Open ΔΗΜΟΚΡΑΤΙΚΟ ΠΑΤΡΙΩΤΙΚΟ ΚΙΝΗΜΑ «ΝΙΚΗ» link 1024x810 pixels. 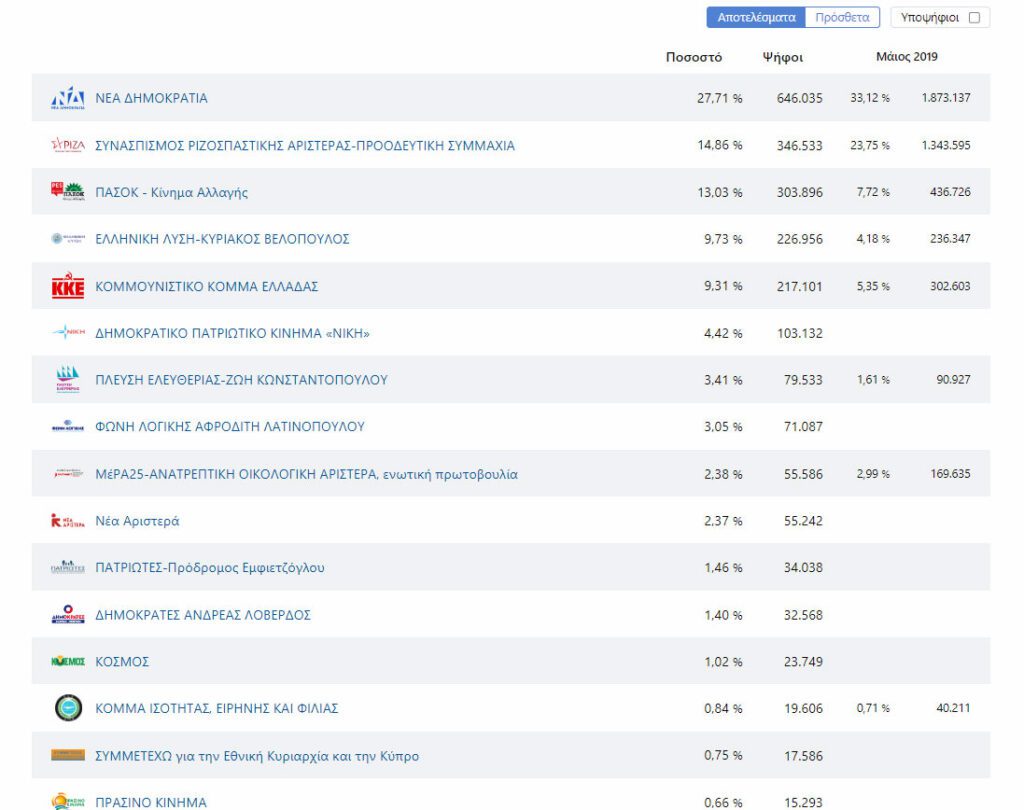232,333
